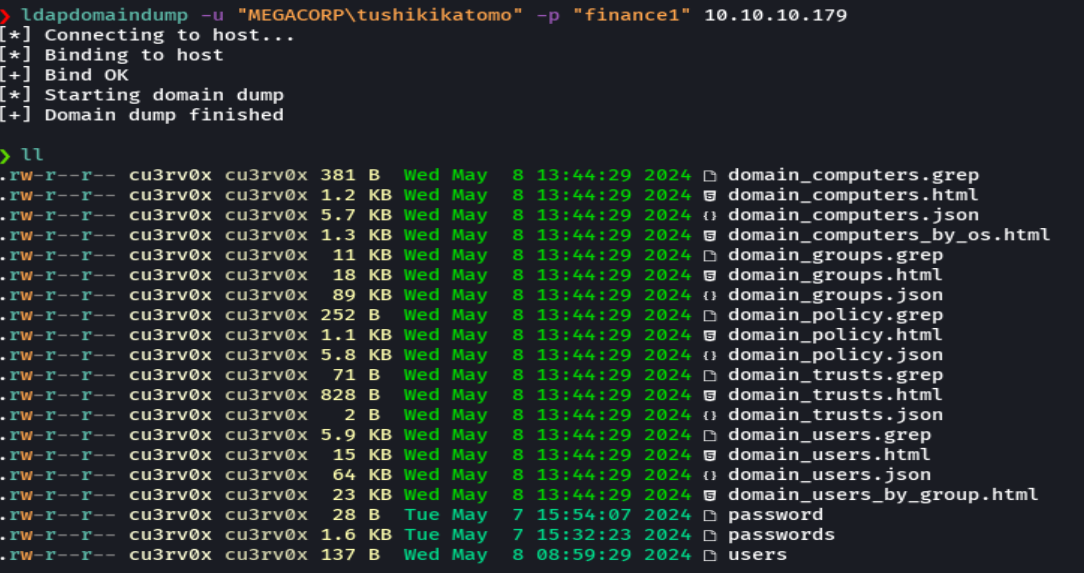The width and height of the screenshot is (1084, 573).
Task: Click the file icon beside password
Action: pos(709,516)
